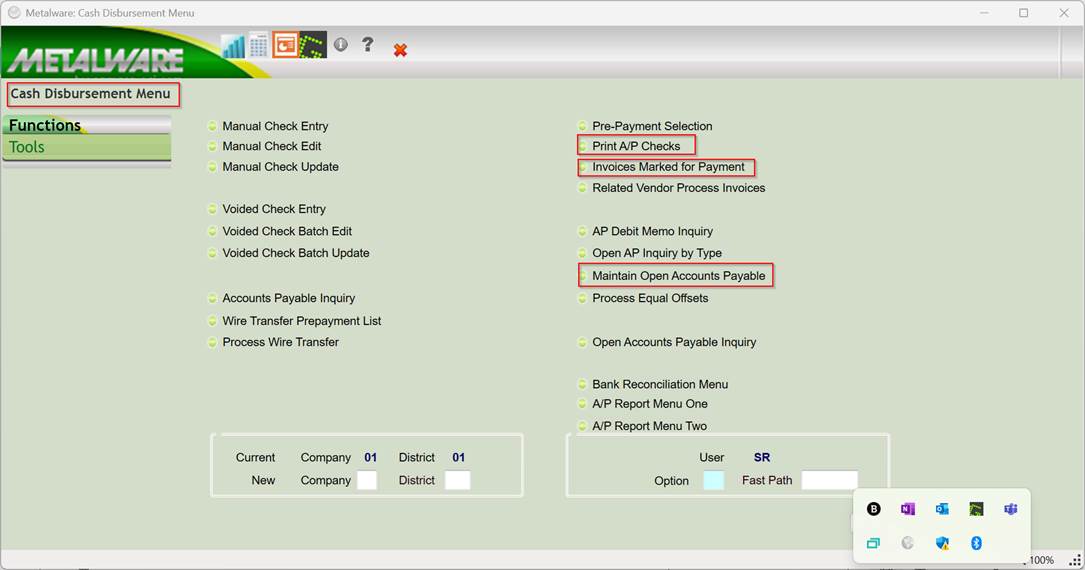Open Wire Transfer Prepayment List
This screenshot has height=570, width=1085.
click(302, 321)
